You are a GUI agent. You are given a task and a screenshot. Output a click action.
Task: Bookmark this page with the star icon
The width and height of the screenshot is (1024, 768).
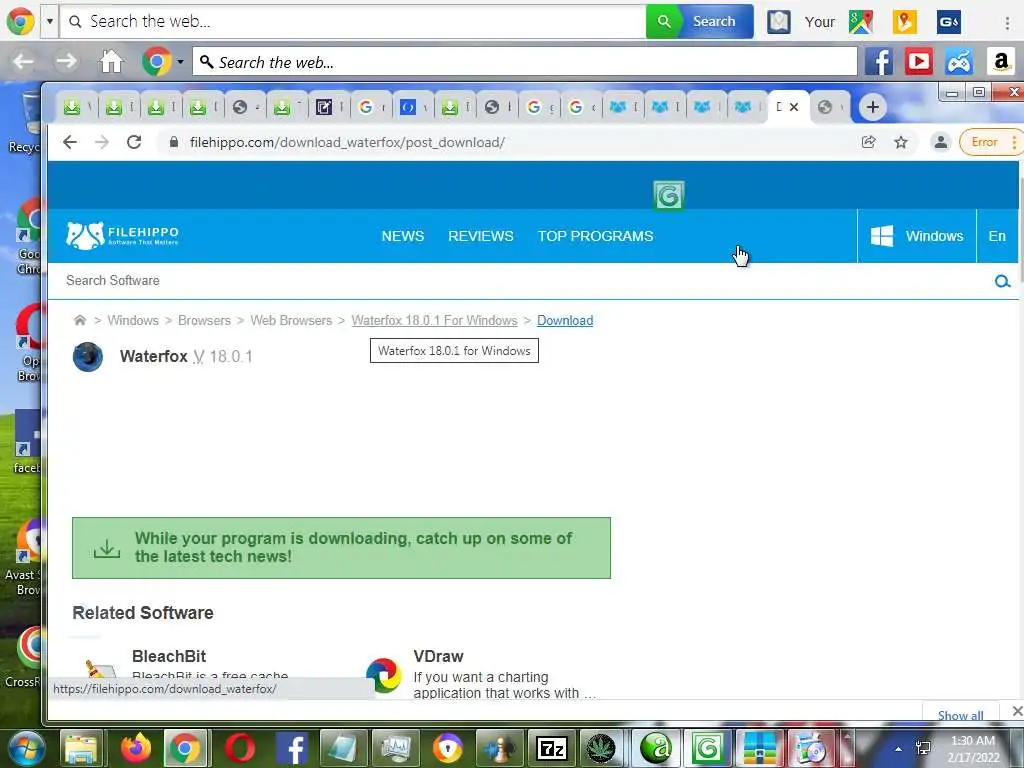point(901,142)
